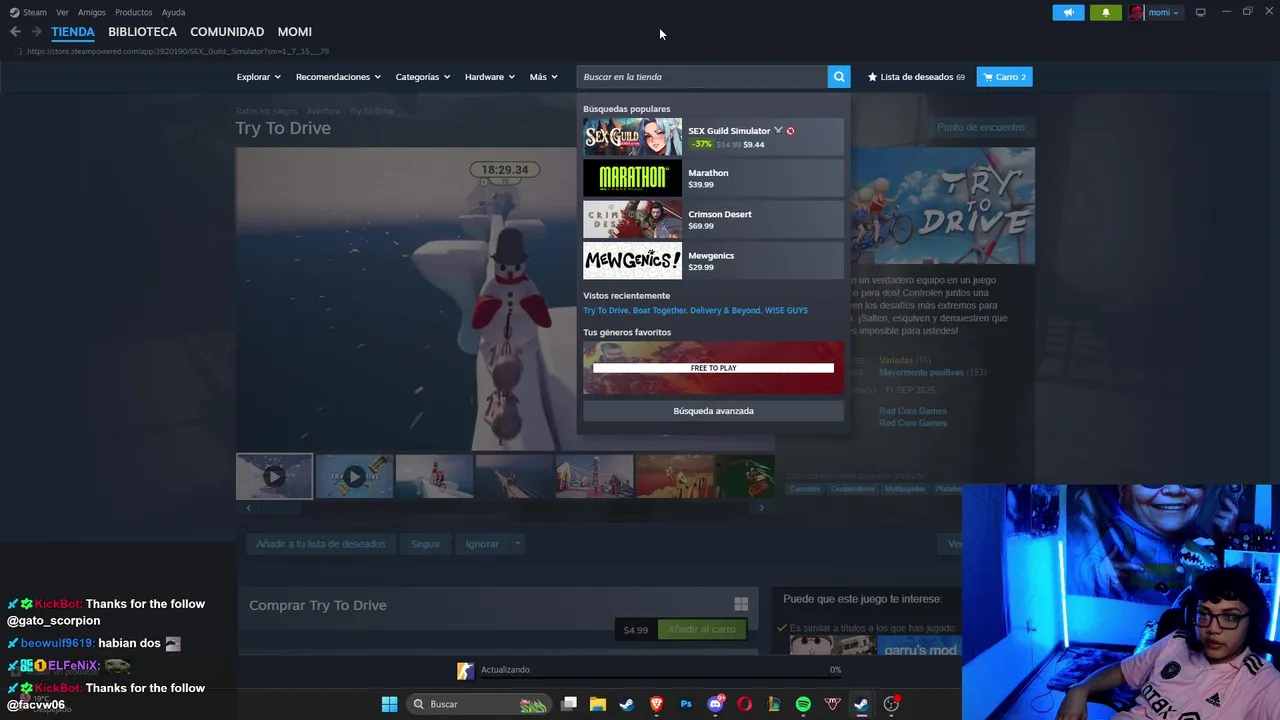Focus the Buscar en la tienda field
Image resolution: width=1280 pixels, height=720 pixels.
(702, 77)
